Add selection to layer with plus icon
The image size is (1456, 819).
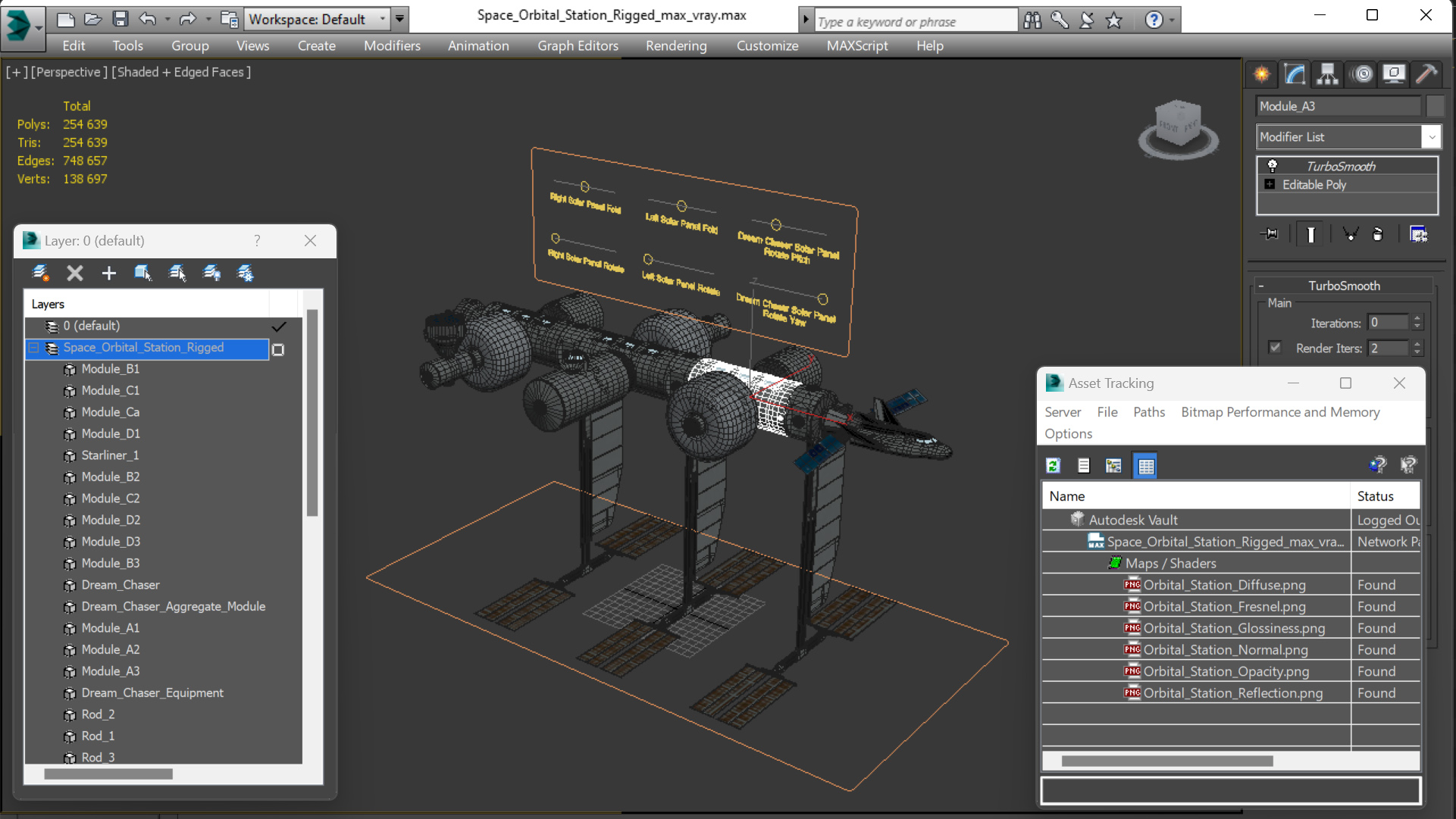point(108,273)
